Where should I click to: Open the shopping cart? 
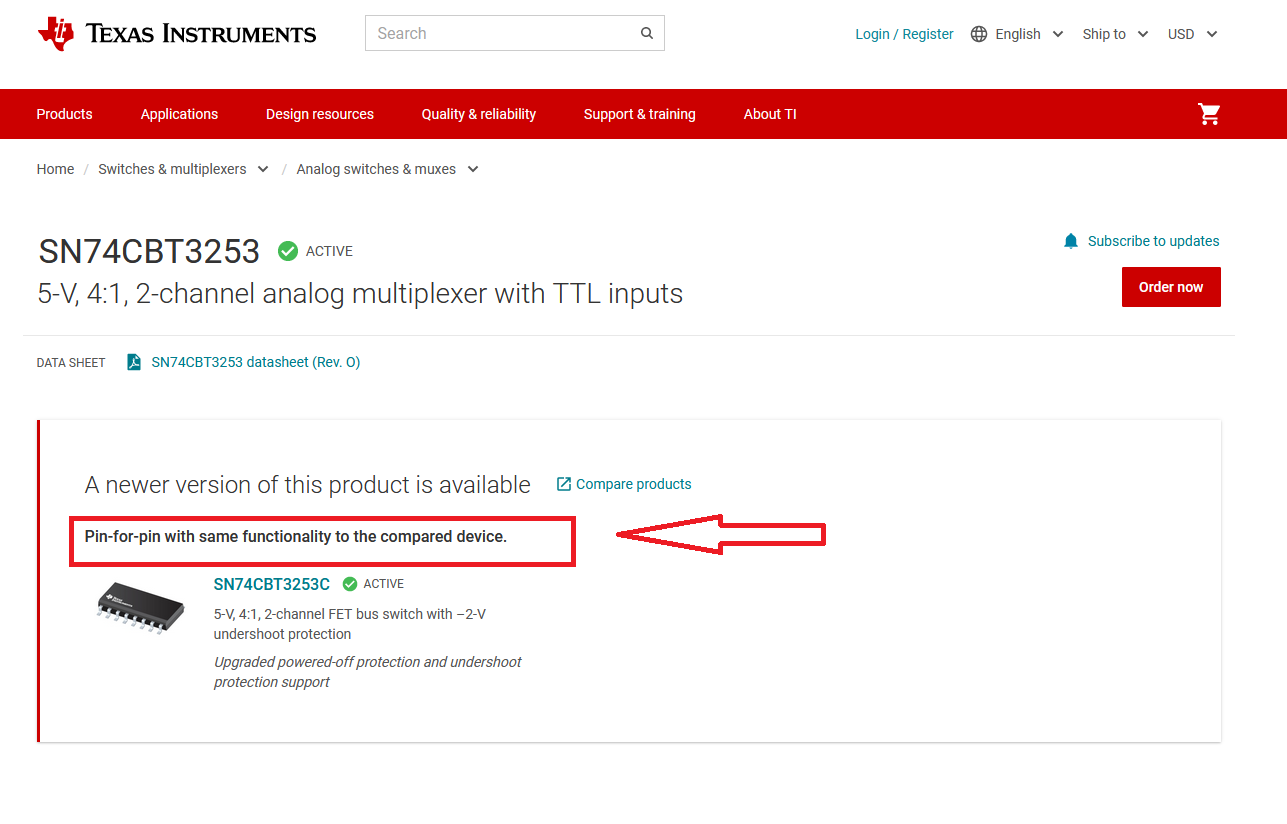[1209, 114]
